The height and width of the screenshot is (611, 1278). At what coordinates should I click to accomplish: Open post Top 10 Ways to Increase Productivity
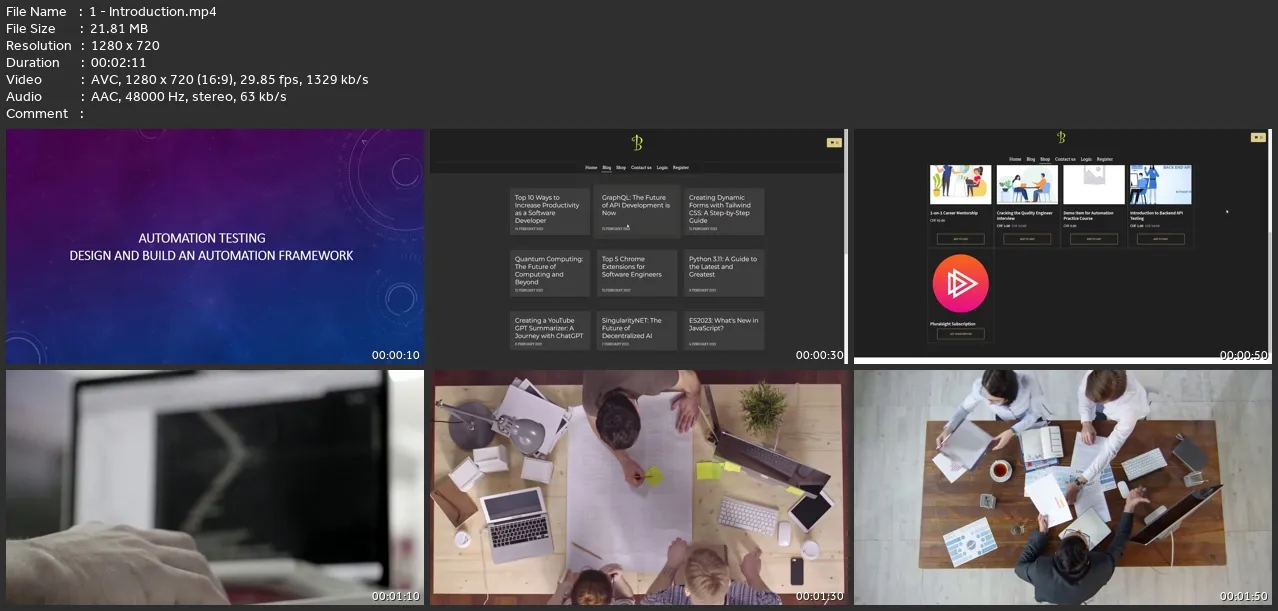550,211
